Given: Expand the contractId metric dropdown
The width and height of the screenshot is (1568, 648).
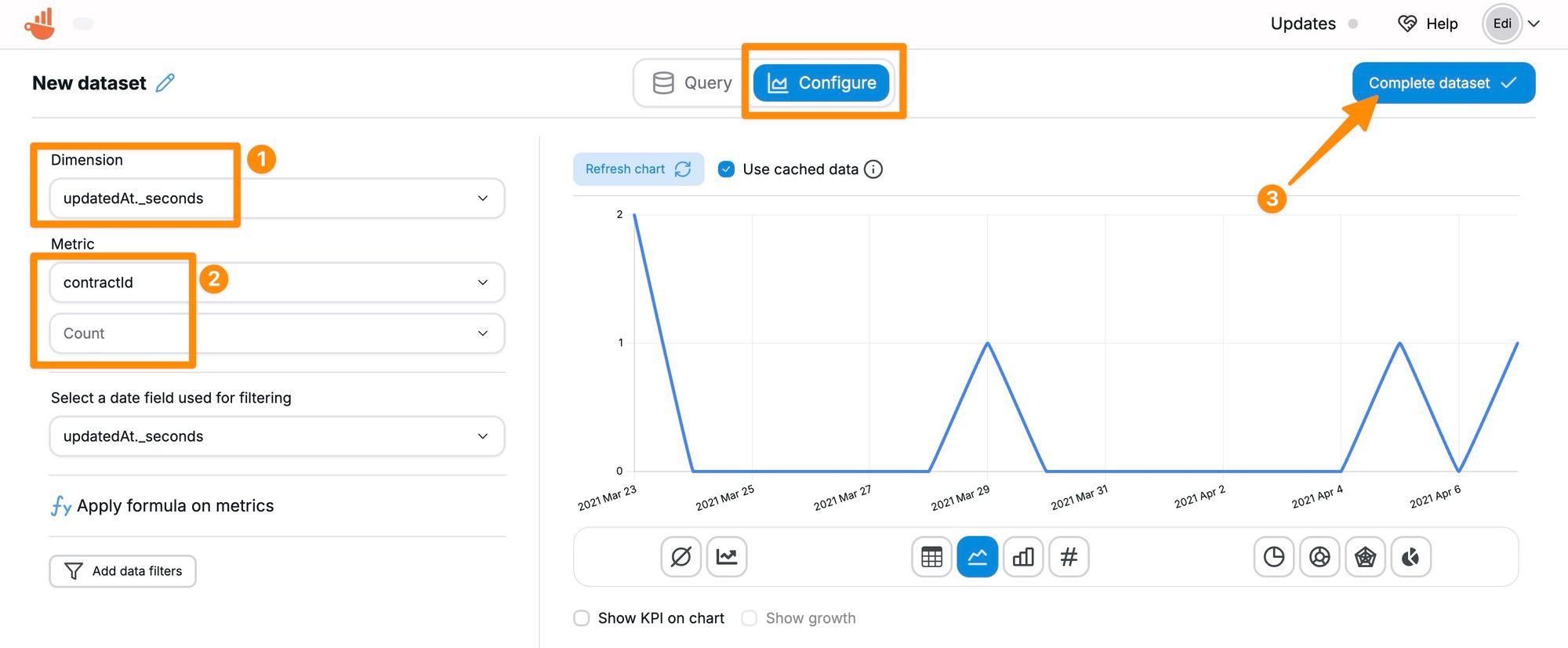Looking at the screenshot, I should (277, 282).
